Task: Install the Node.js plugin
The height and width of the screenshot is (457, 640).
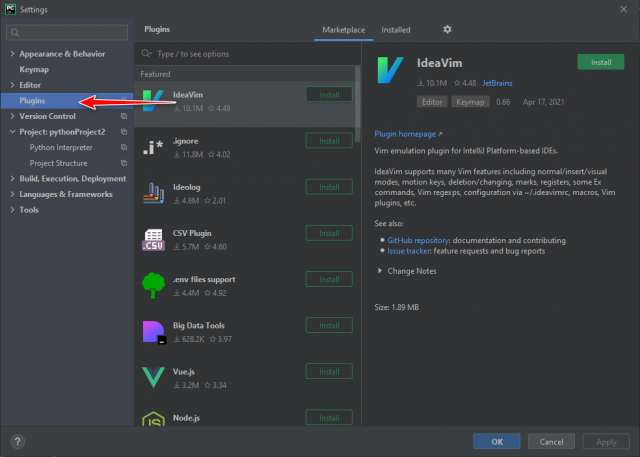Action: [329, 417]
